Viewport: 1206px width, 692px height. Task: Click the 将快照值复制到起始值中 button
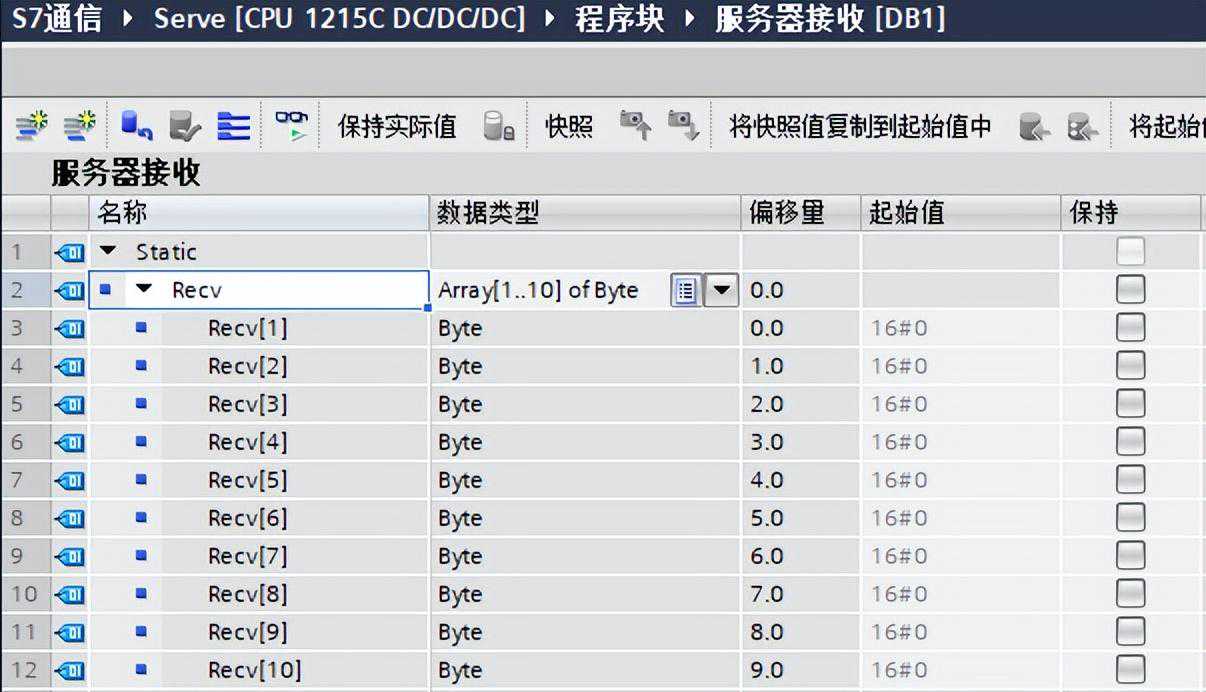coord(860,127)
